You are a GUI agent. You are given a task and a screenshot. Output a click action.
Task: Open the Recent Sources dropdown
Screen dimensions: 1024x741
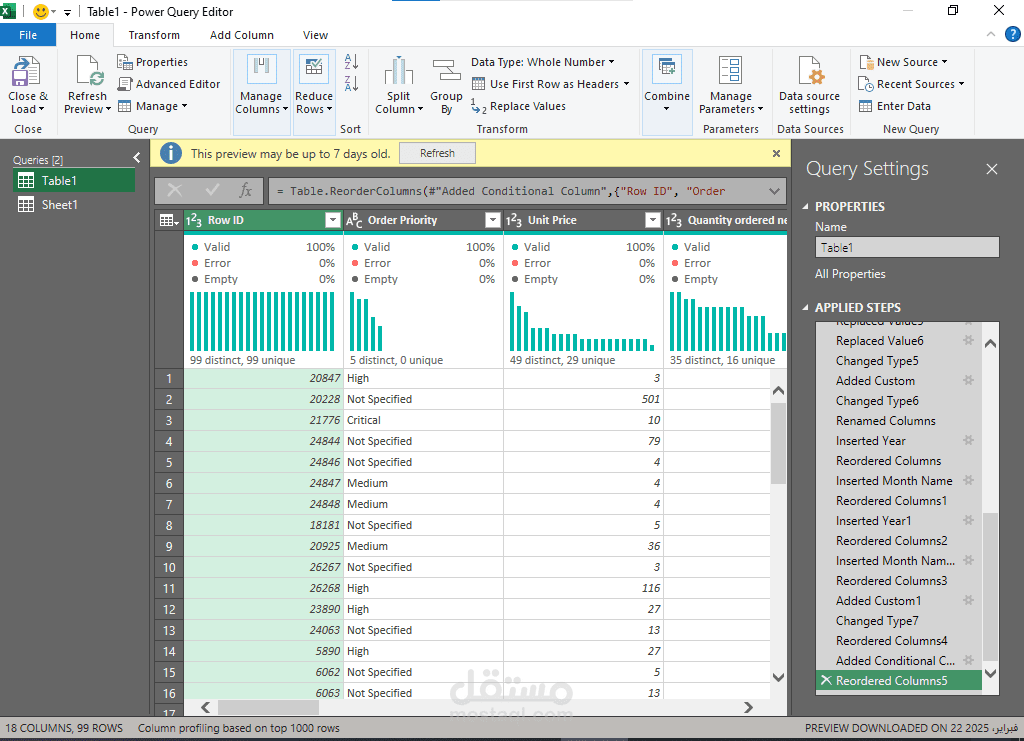[x=911, y=84]
